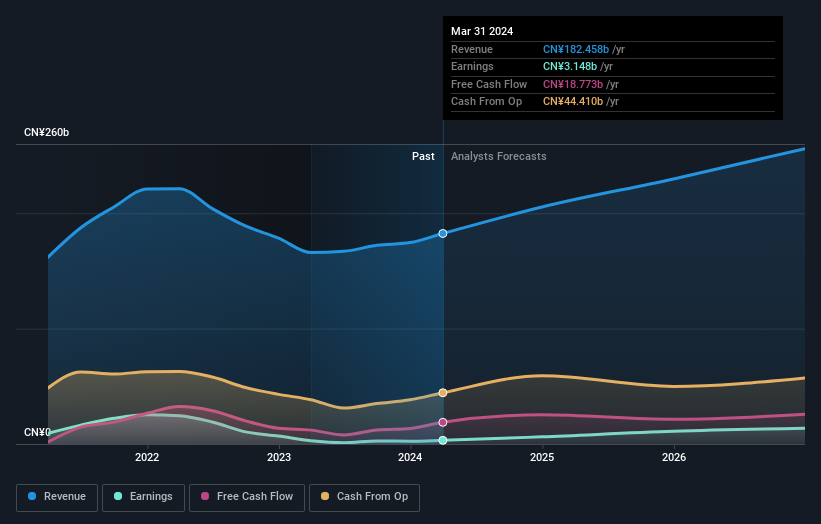Click the 2025 x-axis label
821x524 pixels.
point(542,458)
